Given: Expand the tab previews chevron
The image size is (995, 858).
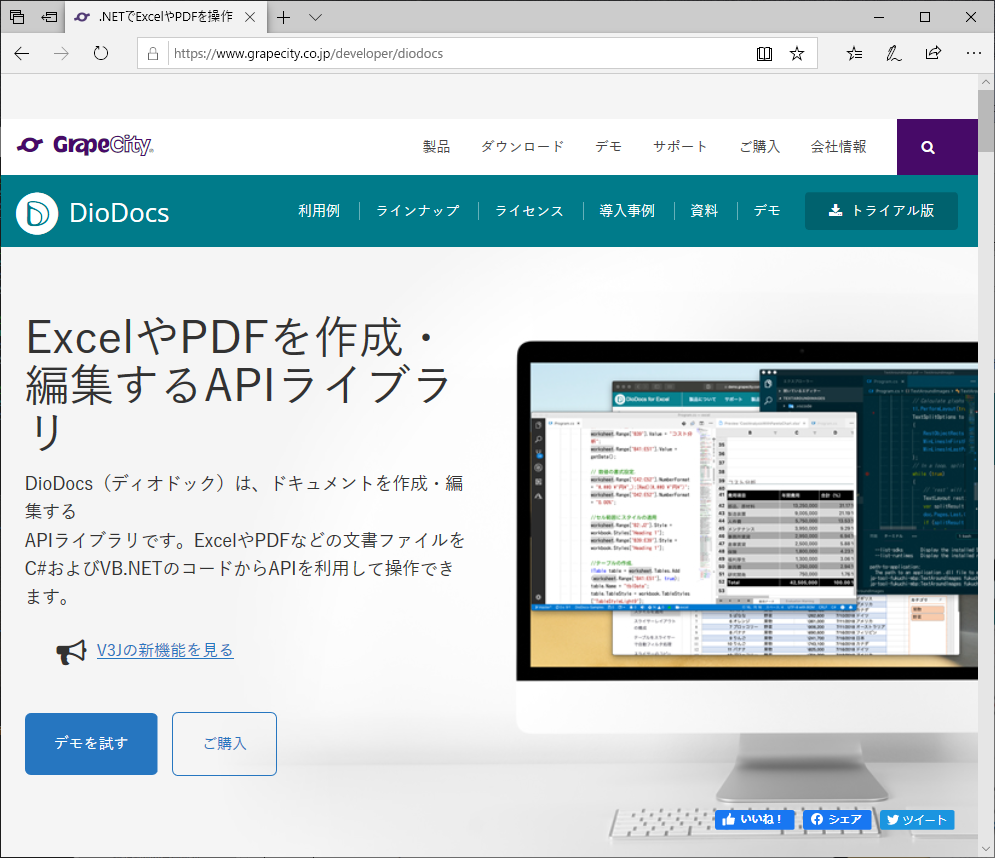Looking at the screenshot, I should tap(315, 17).
